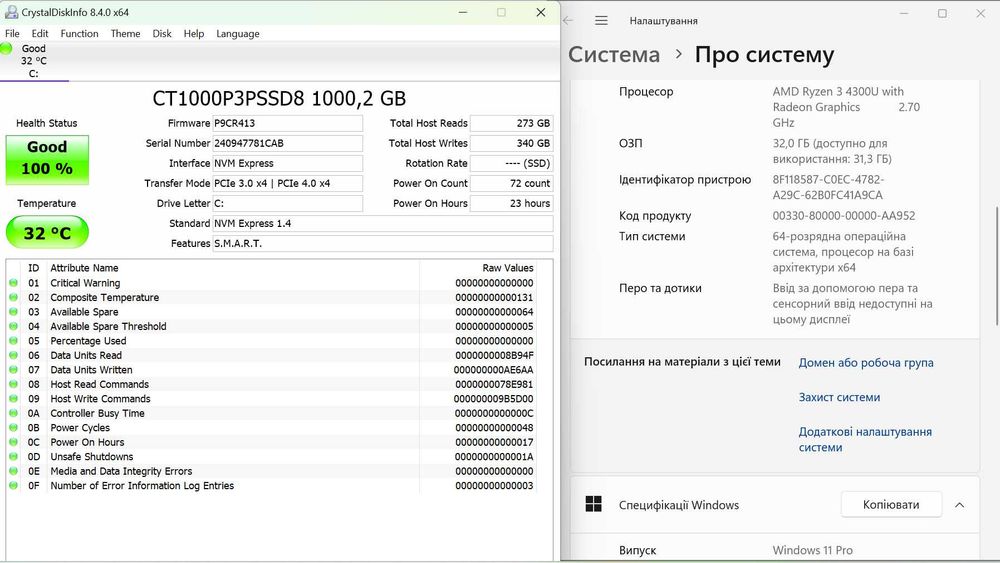Click the CrystalDiskInfo app icon in title bar

pyautogui.click(x=10, y=12)
